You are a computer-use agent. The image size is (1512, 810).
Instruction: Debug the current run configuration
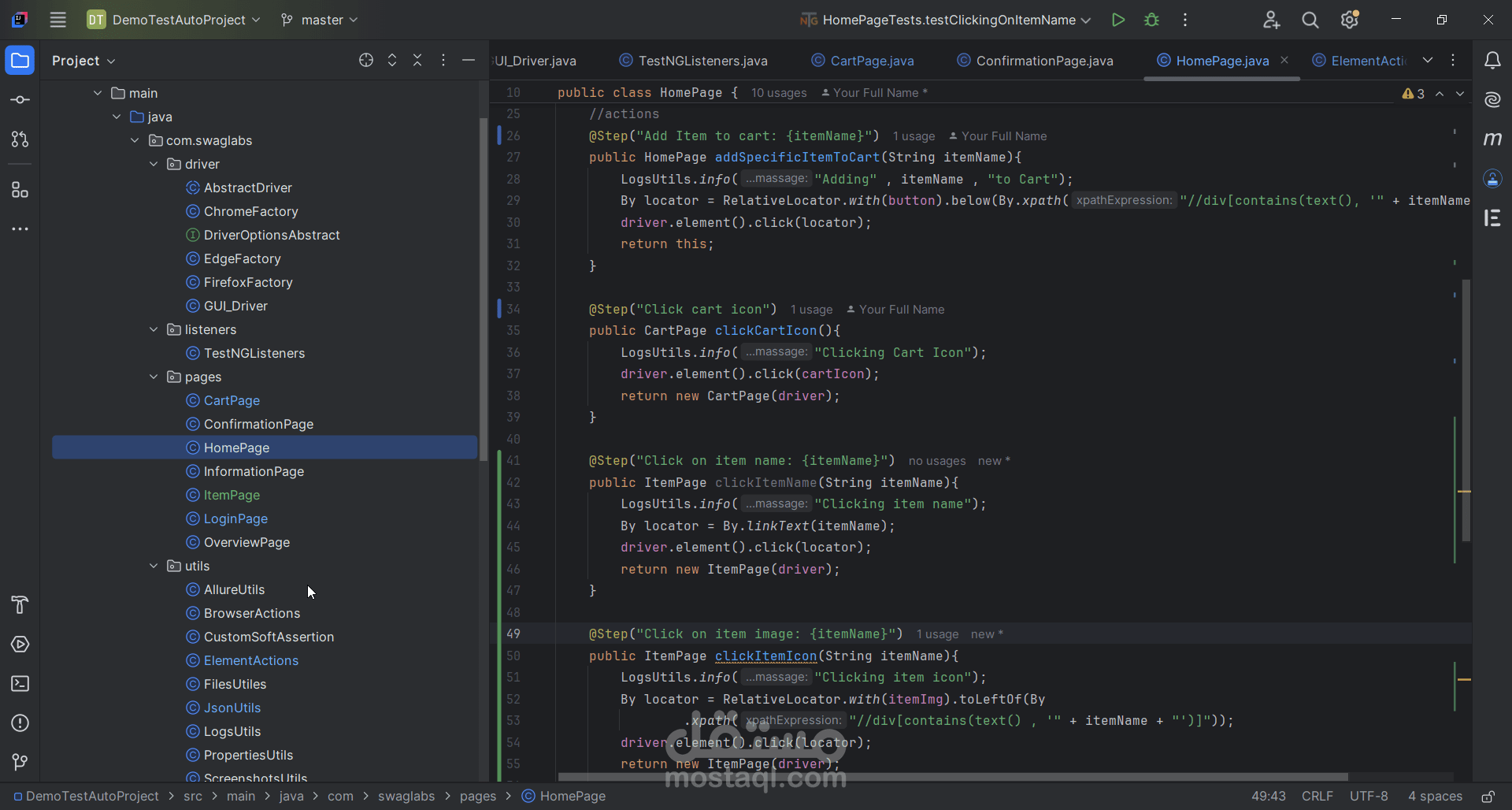click(1151, 20)
